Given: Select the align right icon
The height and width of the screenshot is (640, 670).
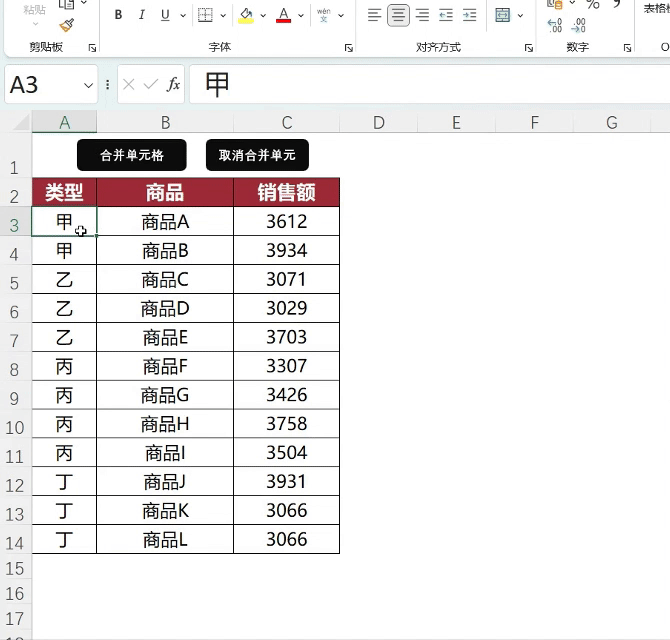Looking at the screenshot, I should tap(422, 15).
